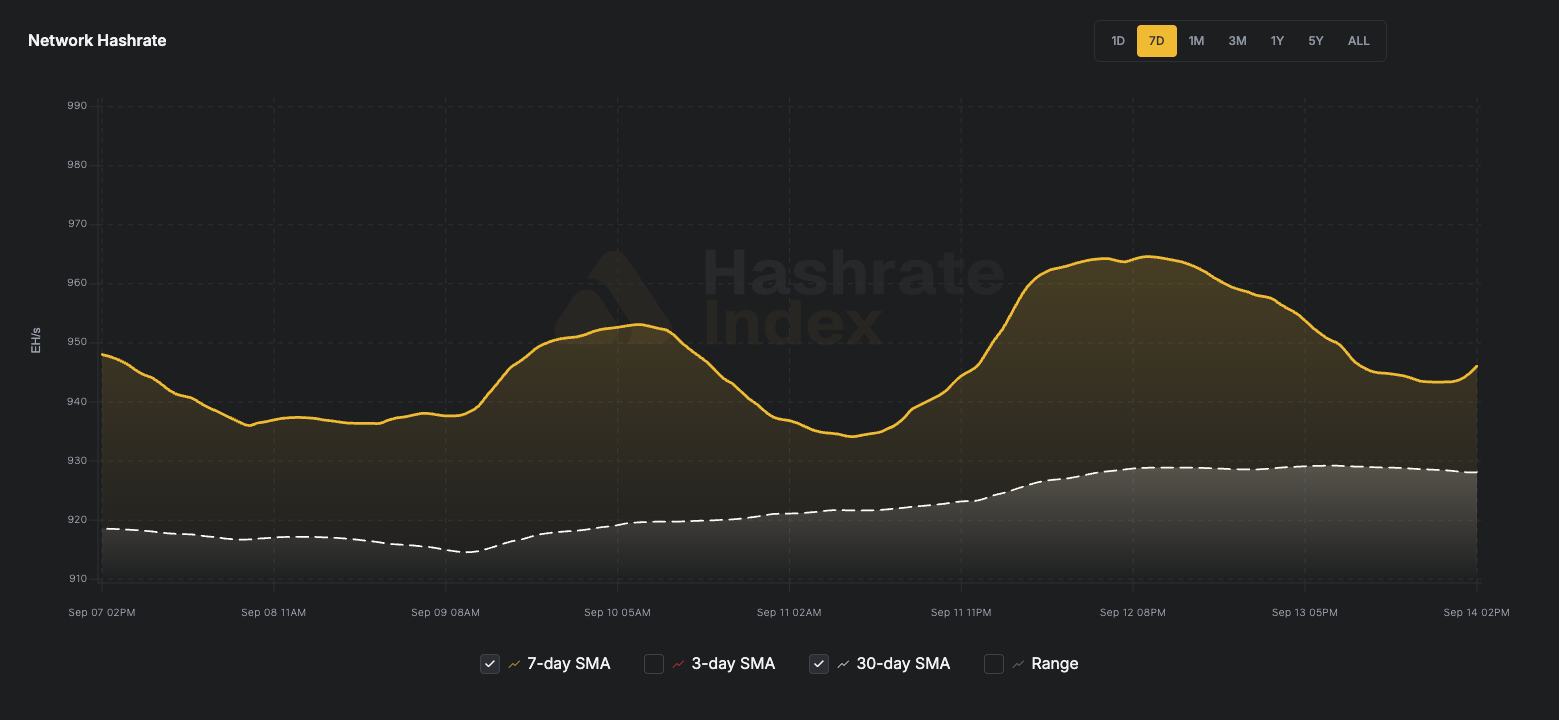
Task: Switch to the 5Y time range
Action: click(x=1316, y=41)
